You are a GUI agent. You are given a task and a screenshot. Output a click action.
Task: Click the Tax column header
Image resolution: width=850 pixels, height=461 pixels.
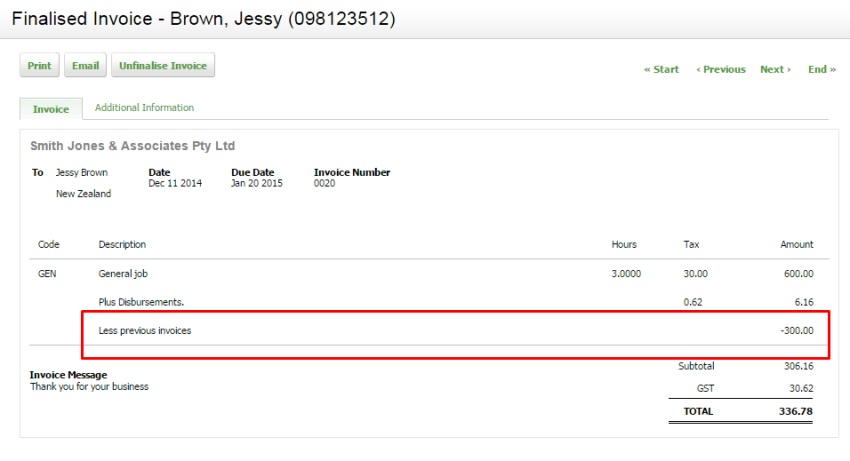(x=691, y=245)
